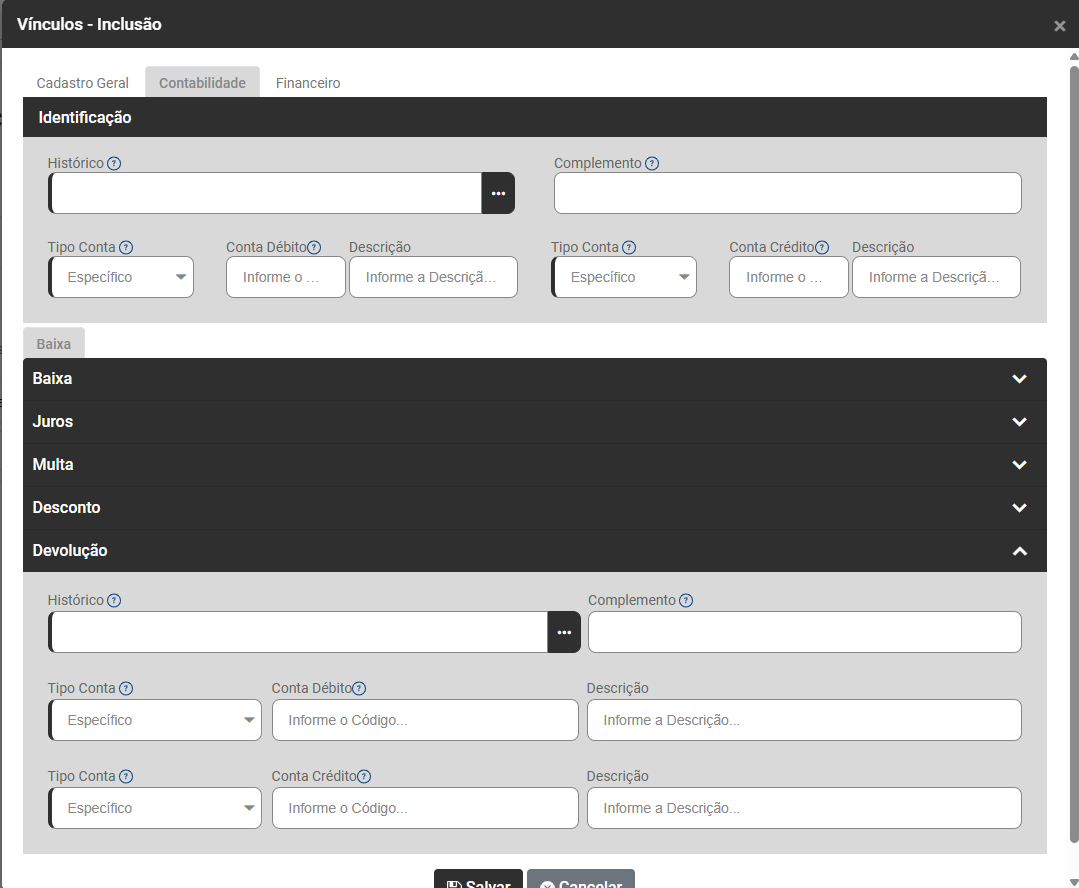Screen dimensions: 1079x888
Task: Show help for Tipo Conta of Devolução debit row
Action: point(126,688)
